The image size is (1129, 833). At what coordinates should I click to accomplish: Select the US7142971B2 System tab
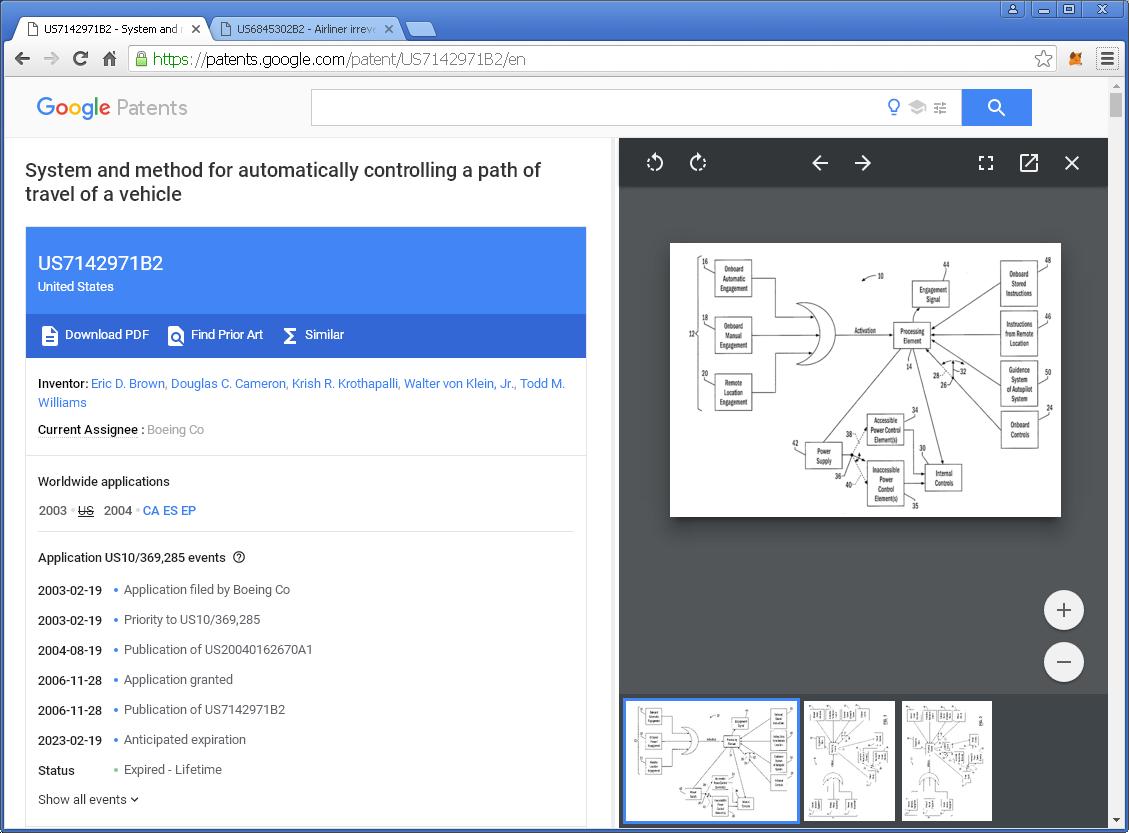tap(110, 29)
